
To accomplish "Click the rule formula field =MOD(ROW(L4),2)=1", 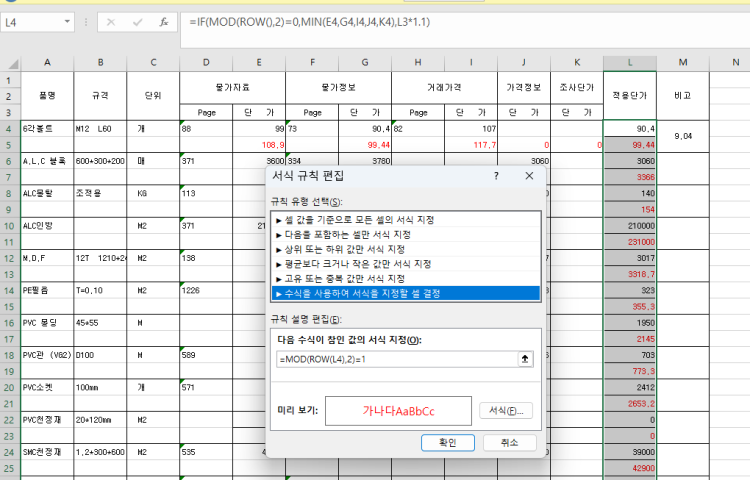I will (397, 359).
